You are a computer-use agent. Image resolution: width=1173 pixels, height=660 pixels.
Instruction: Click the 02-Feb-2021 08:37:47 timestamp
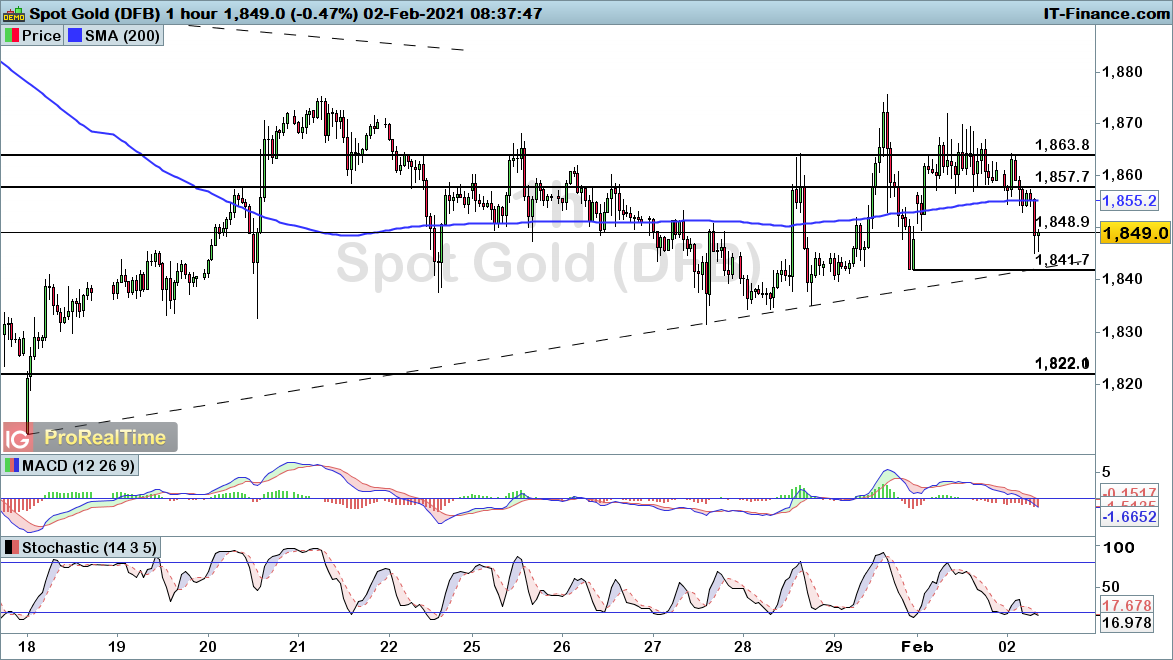click(452, 13)
